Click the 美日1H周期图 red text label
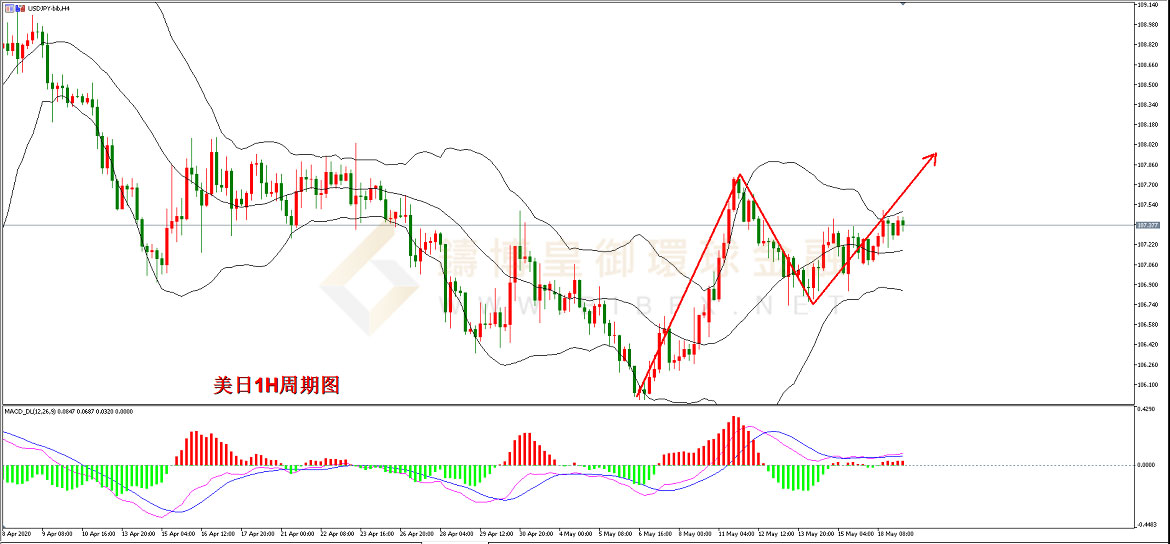 [277, 385]
